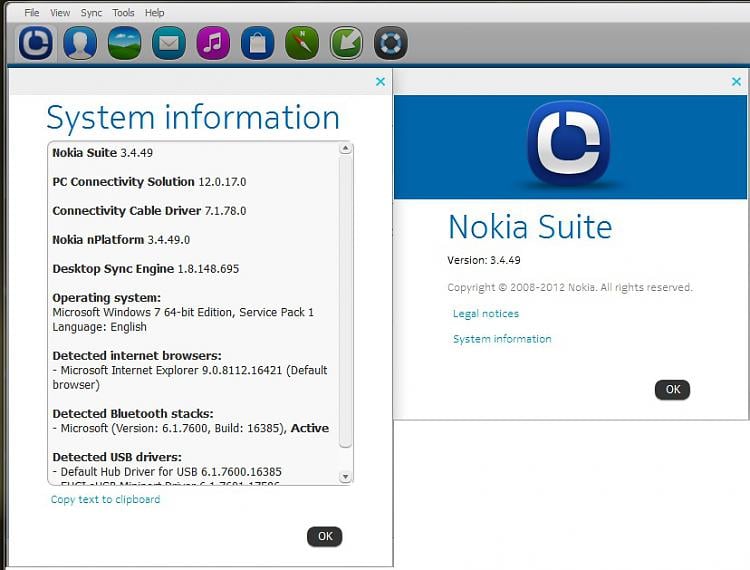Confirm OK in System information dialog
750x570 pixels.
(x=325, y=537)
